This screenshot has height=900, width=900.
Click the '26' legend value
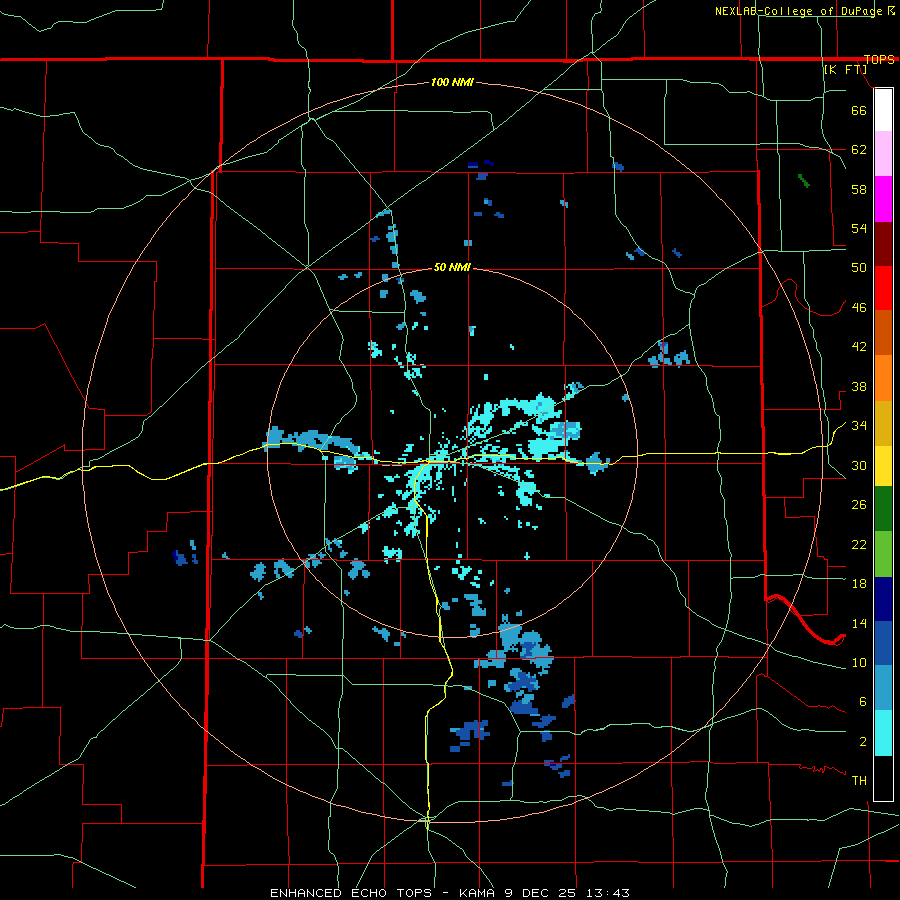[x=859, y=505]
